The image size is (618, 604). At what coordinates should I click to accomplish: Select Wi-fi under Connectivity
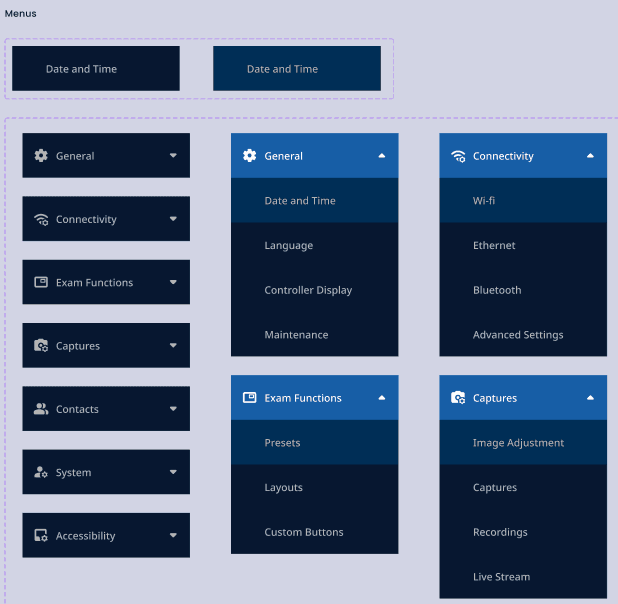coord(523,200)
